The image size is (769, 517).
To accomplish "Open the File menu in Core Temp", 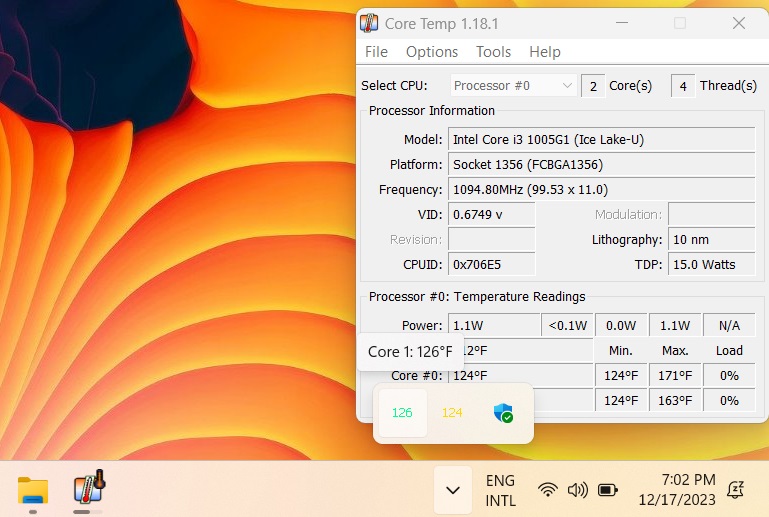I will [376, 52].
